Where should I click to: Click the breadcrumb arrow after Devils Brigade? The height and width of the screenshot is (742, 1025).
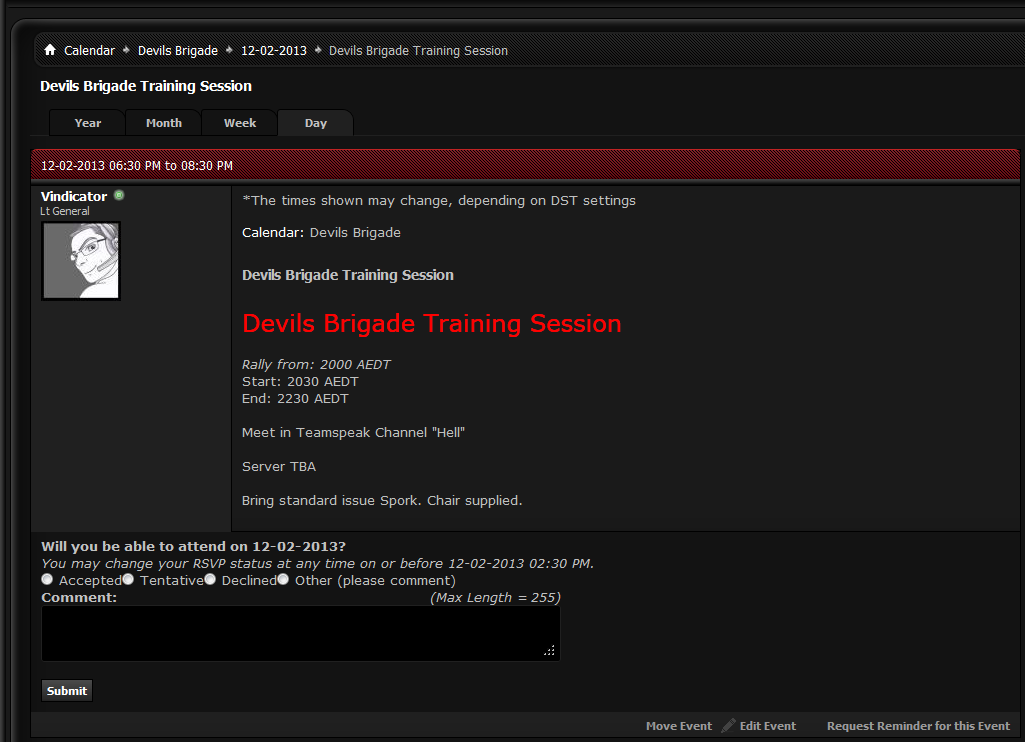(x=229, y=50)
